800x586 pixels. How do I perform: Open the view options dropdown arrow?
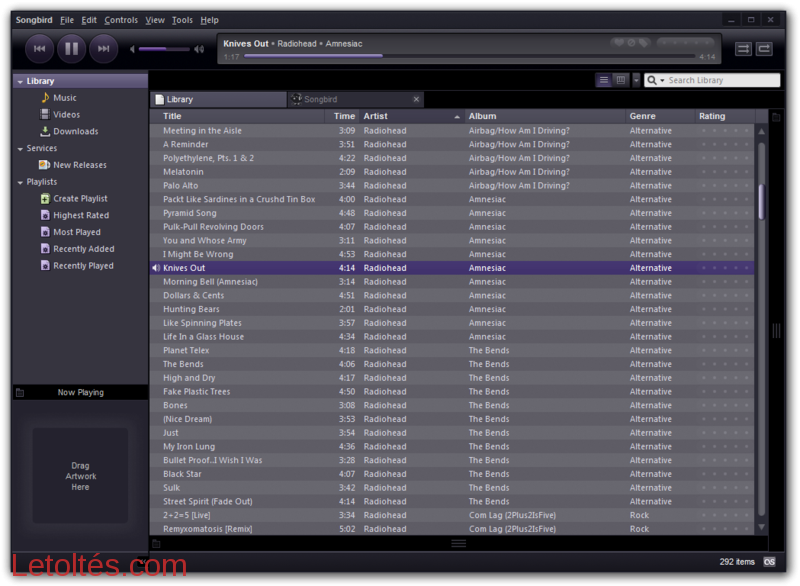pyautogui.click(x=636, y=80)
